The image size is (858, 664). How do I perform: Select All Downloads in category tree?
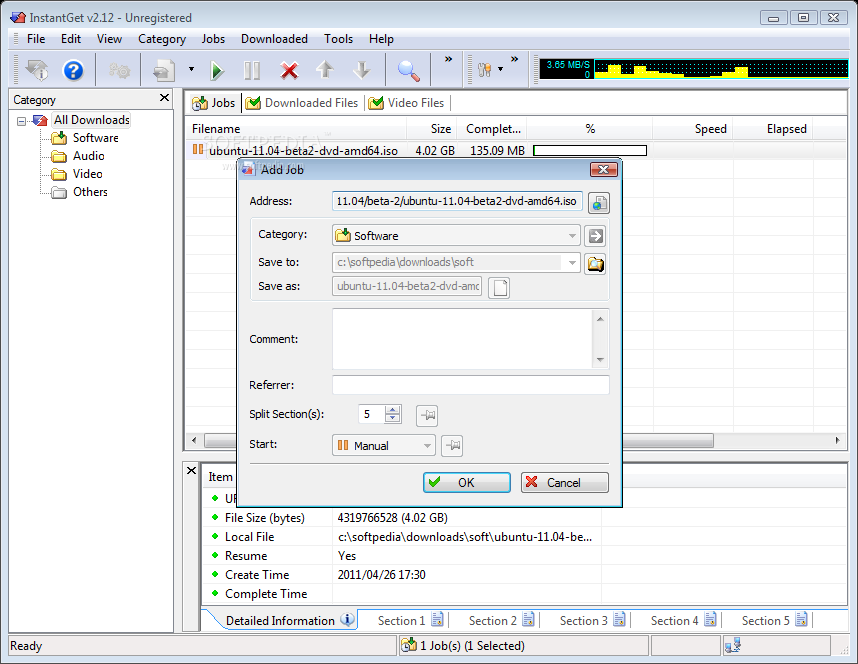click(91, 120)
